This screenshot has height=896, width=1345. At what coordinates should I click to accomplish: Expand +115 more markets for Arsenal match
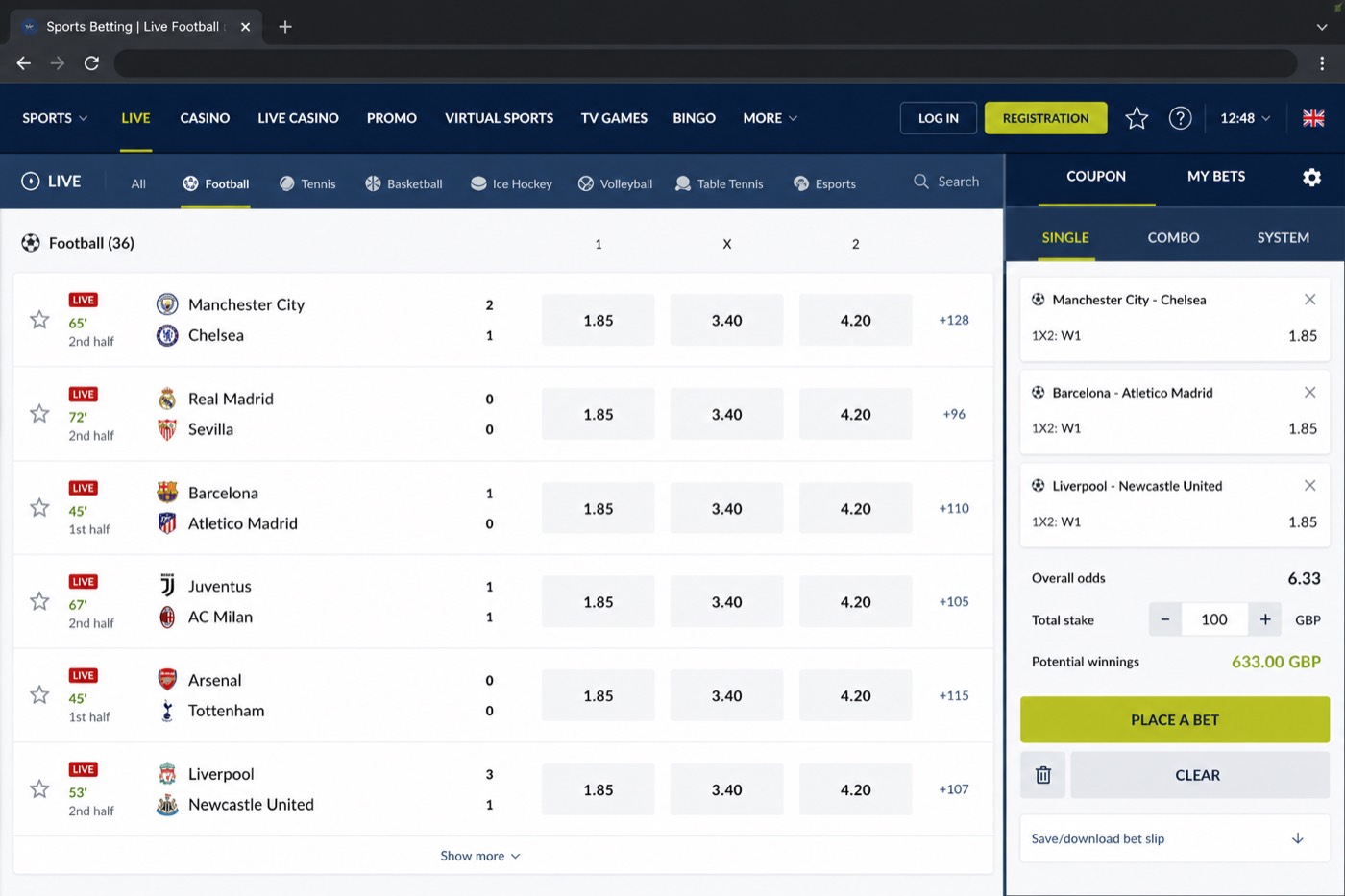pyautogui.click(x=954, y=695)
